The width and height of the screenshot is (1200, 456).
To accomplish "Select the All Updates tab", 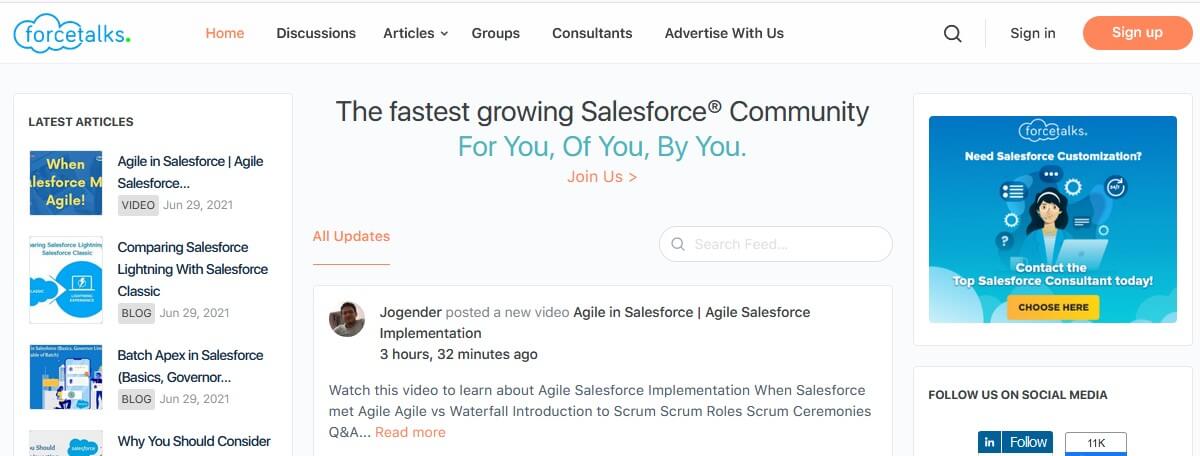I will coord(351,237).
